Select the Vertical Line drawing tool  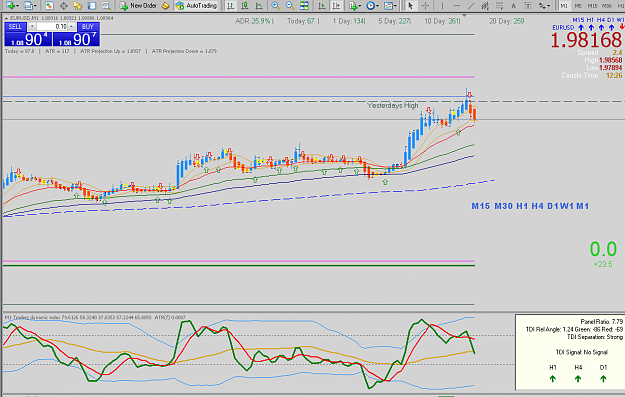[x=442, y=6]
